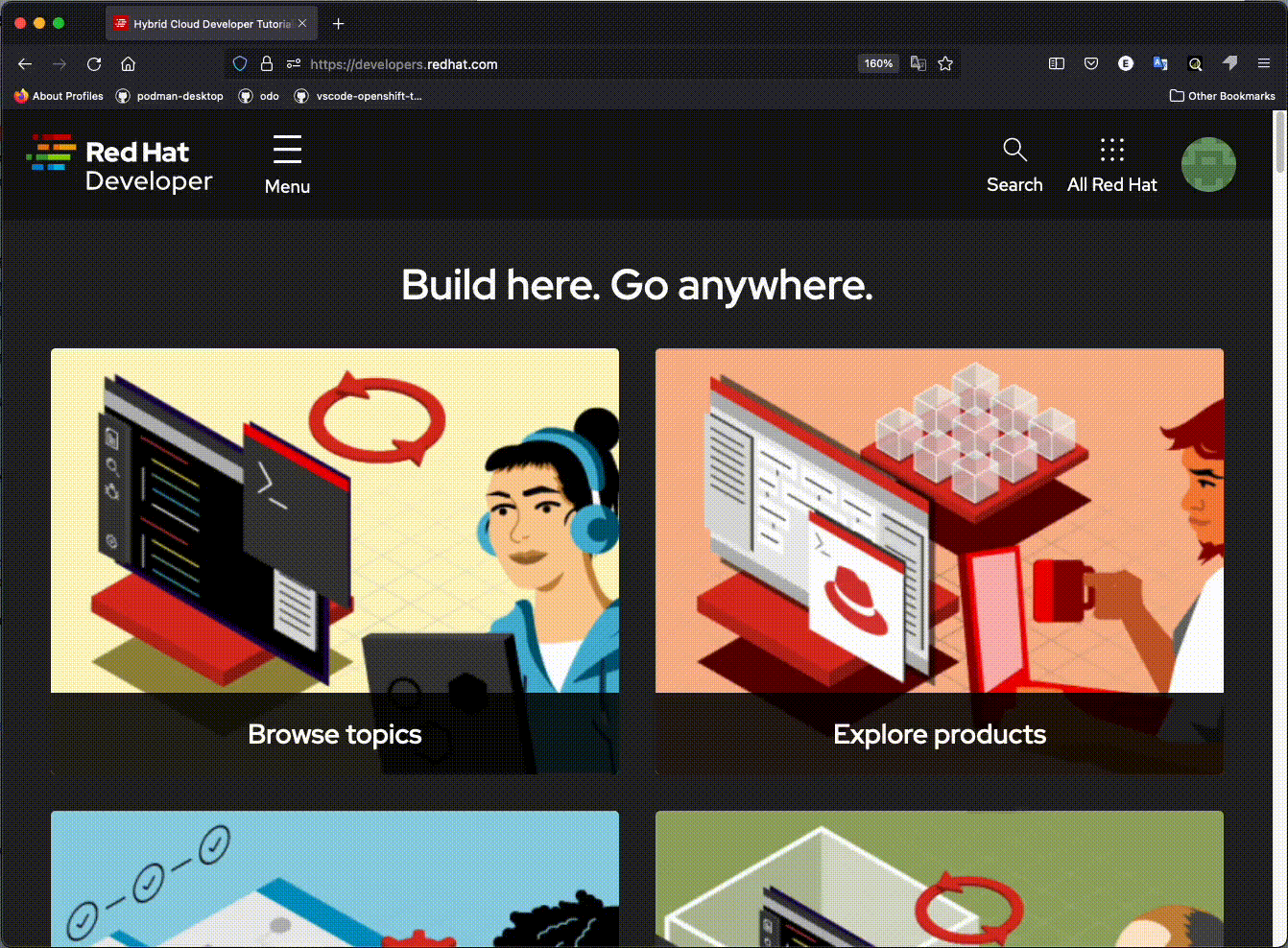This screenshot has height=948, width=1288.
Task: Go to the browser home page
Action: coord(128,64)
